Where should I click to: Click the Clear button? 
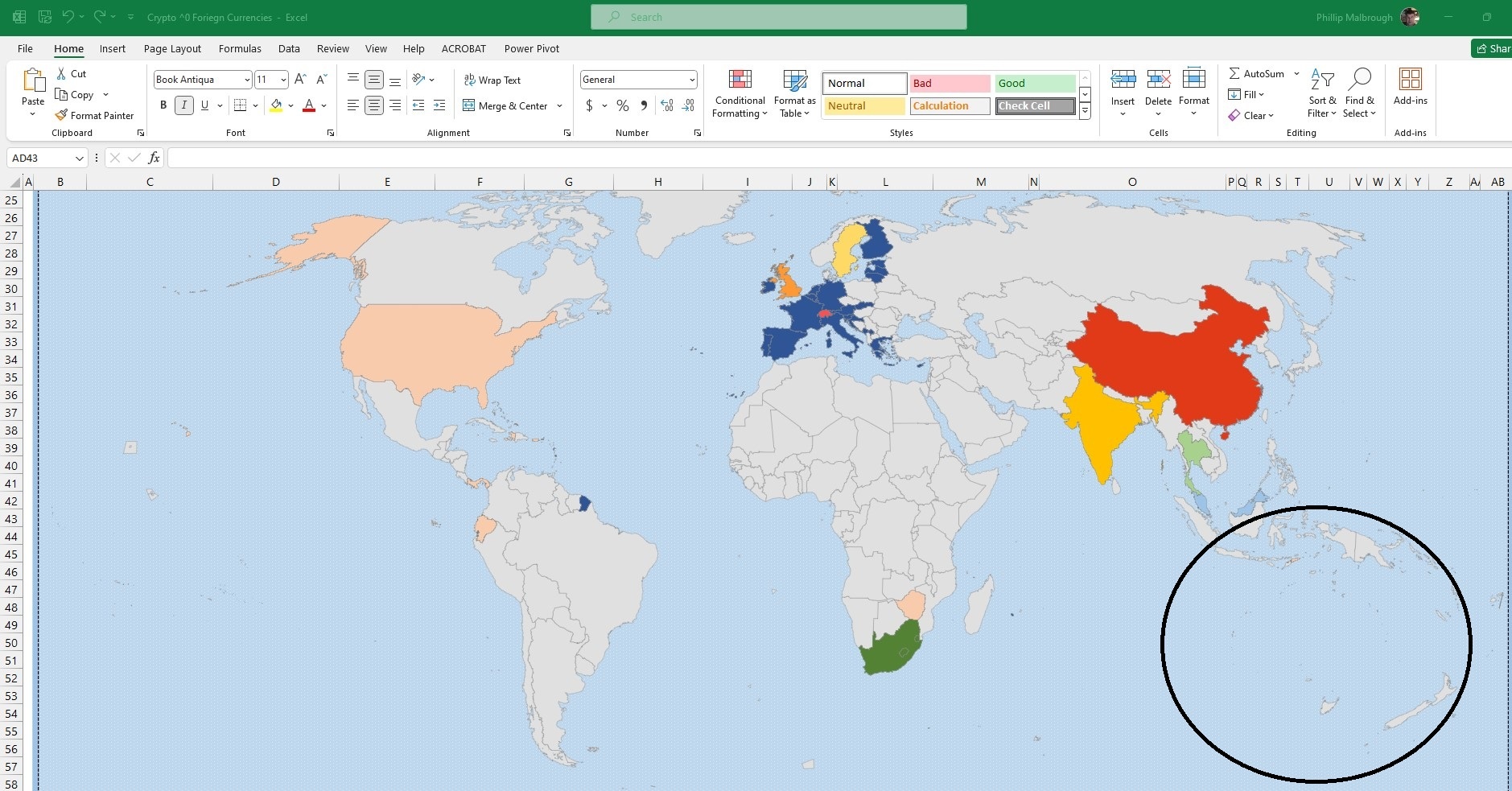(x=1252, y=115)
